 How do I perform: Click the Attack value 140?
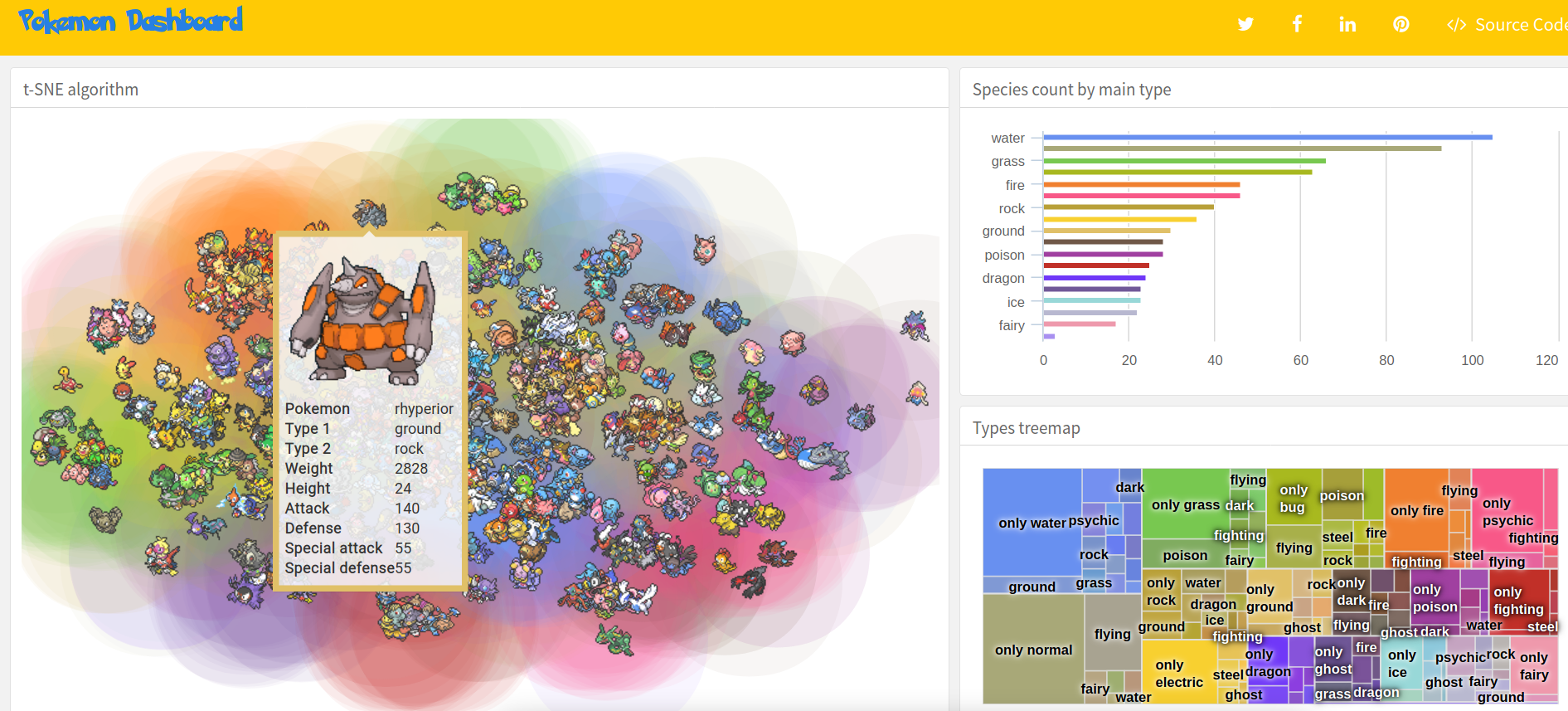tap(407, 508)
